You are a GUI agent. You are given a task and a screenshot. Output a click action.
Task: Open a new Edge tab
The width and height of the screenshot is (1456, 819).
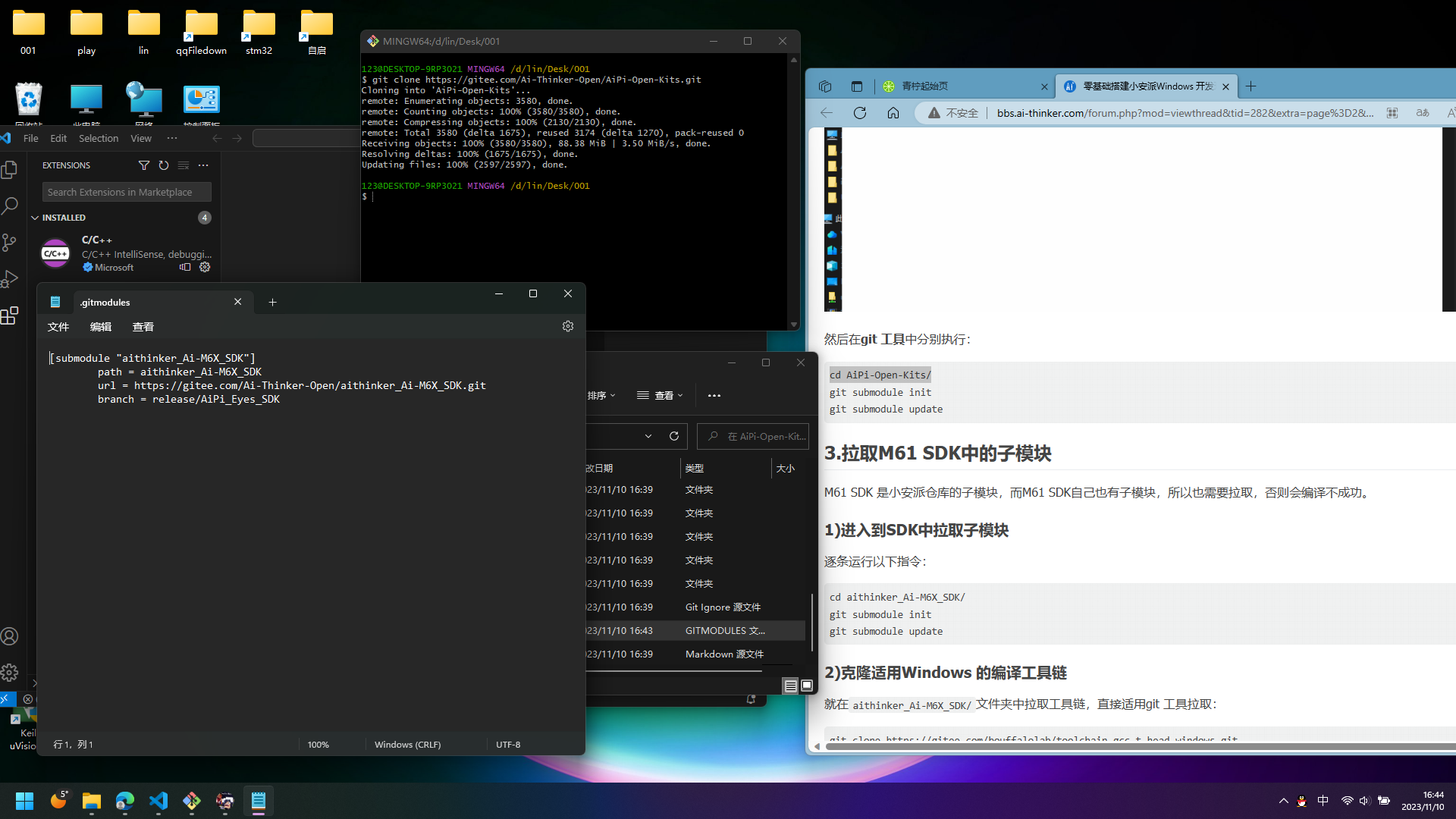click(1251, 86)
